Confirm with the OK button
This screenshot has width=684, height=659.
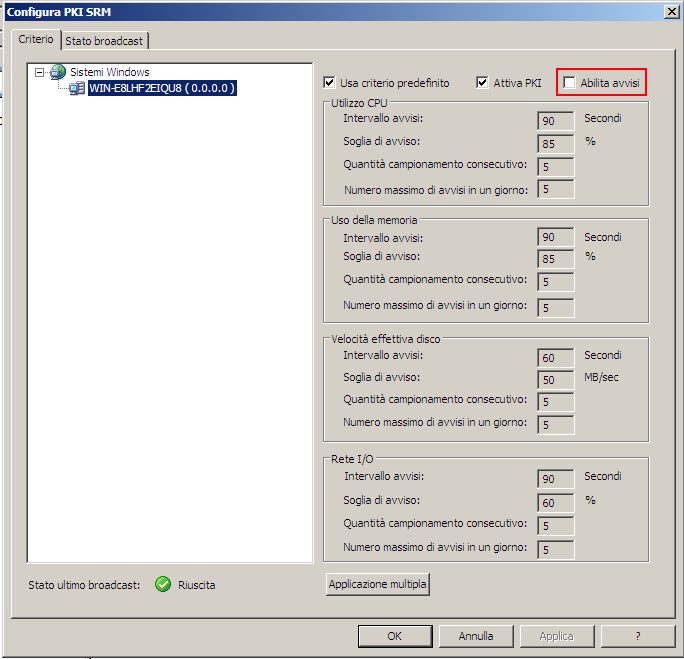[395, 636]
